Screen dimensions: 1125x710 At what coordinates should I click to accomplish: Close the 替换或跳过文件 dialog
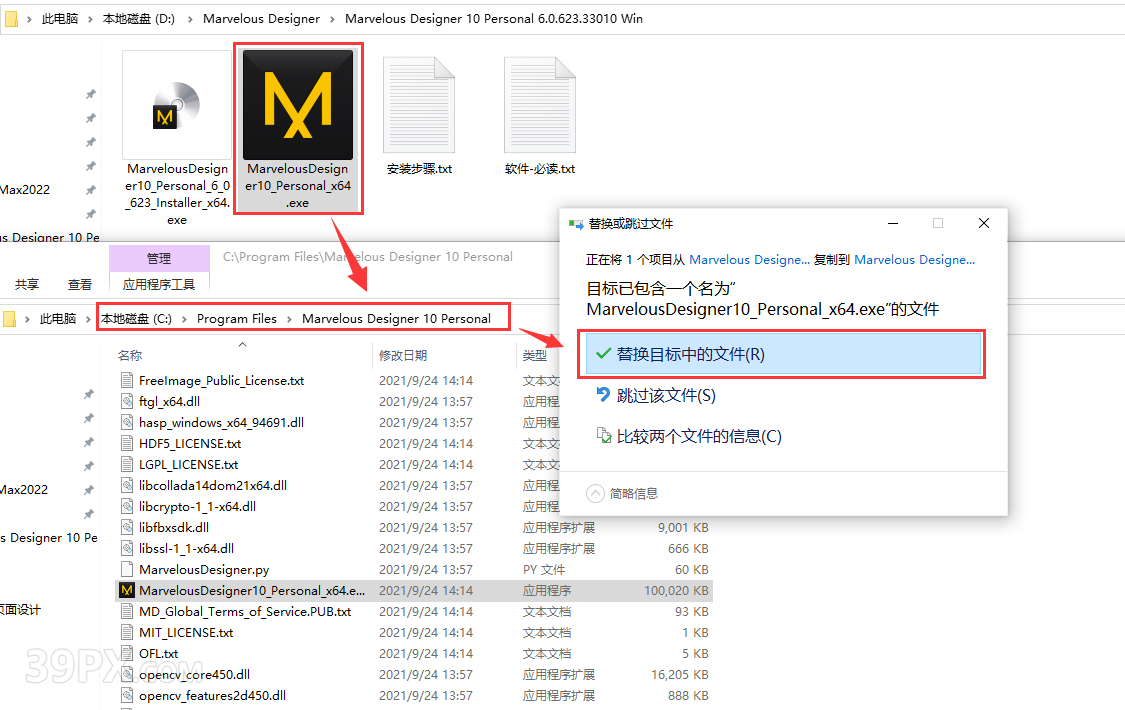pyautogui.click(x=984, y=223)
